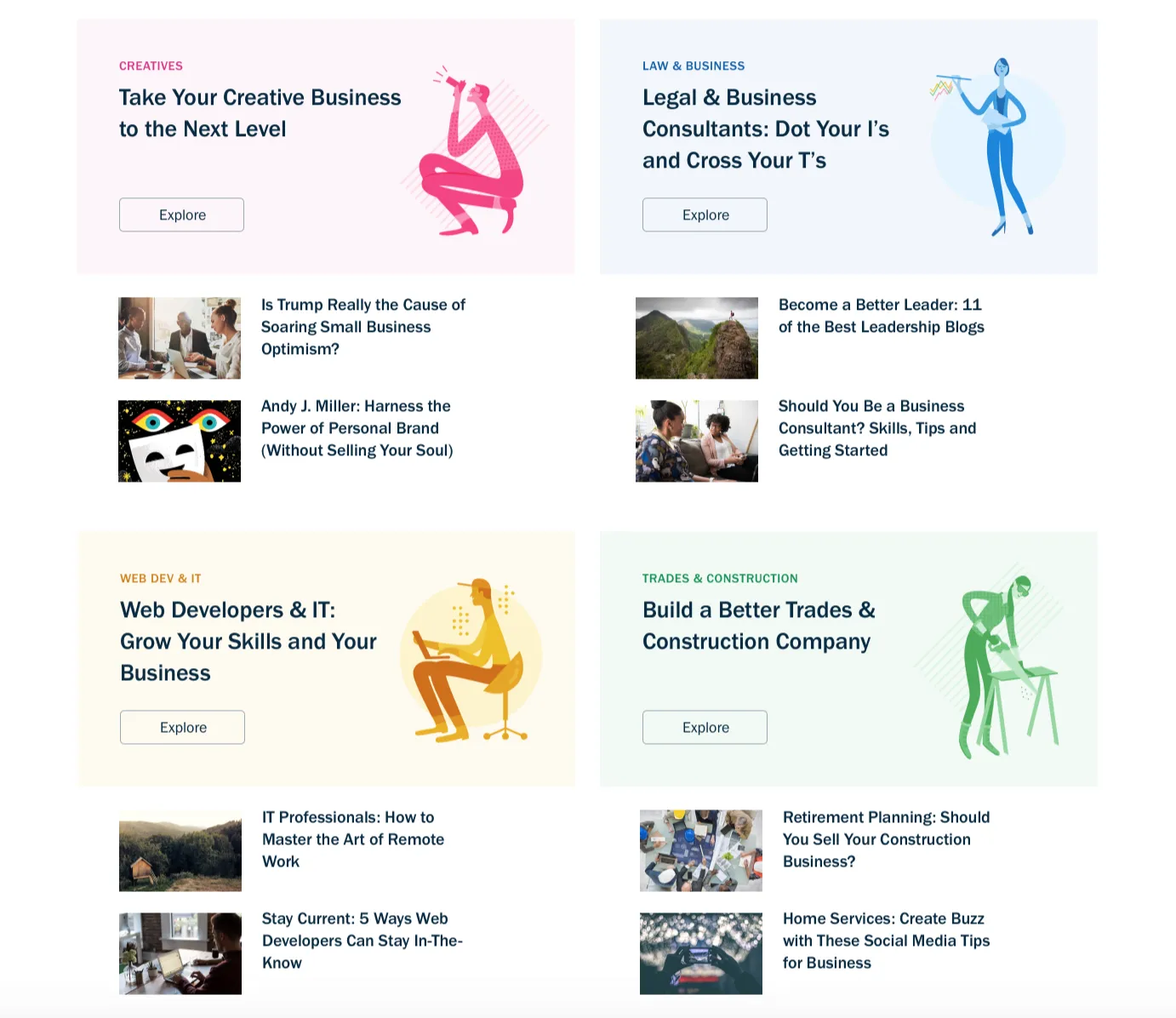
Task: Click the masked face with eyes thumbnail
Action: [x=180, y=441]
